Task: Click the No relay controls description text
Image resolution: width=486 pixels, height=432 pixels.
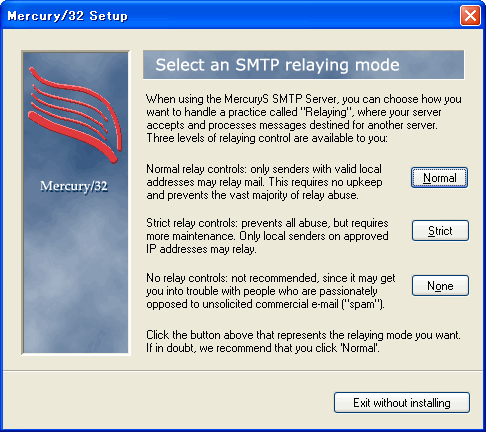Action: (x=271, y=291)
